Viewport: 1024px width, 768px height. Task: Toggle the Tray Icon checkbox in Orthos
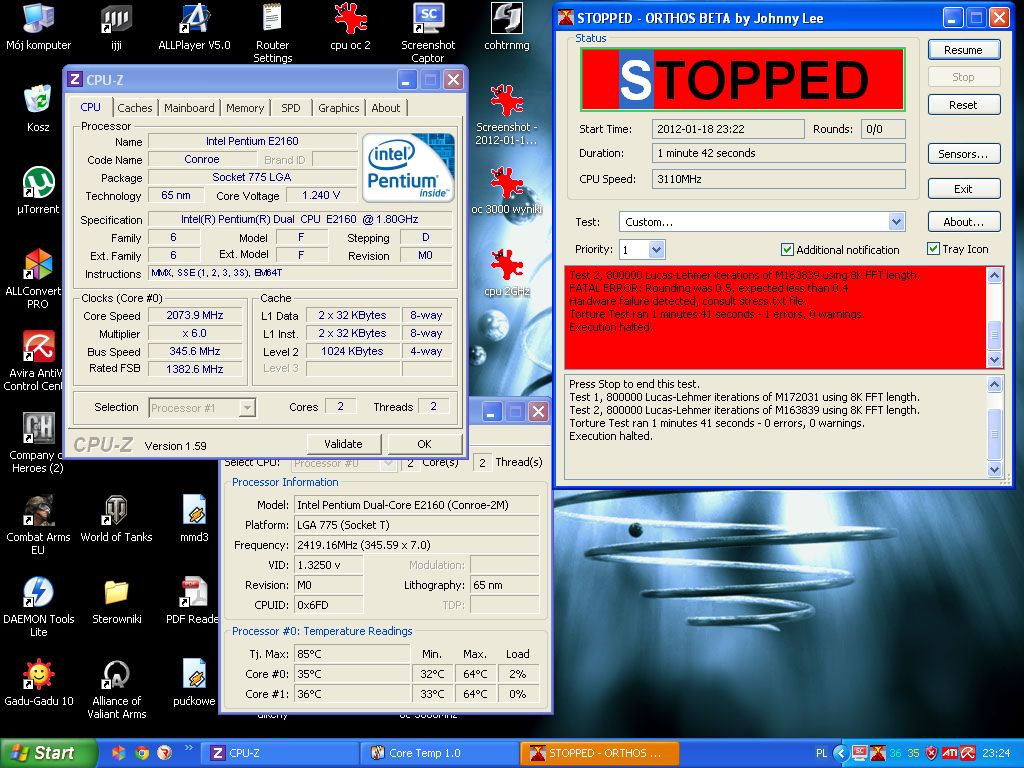pos(933,249)
